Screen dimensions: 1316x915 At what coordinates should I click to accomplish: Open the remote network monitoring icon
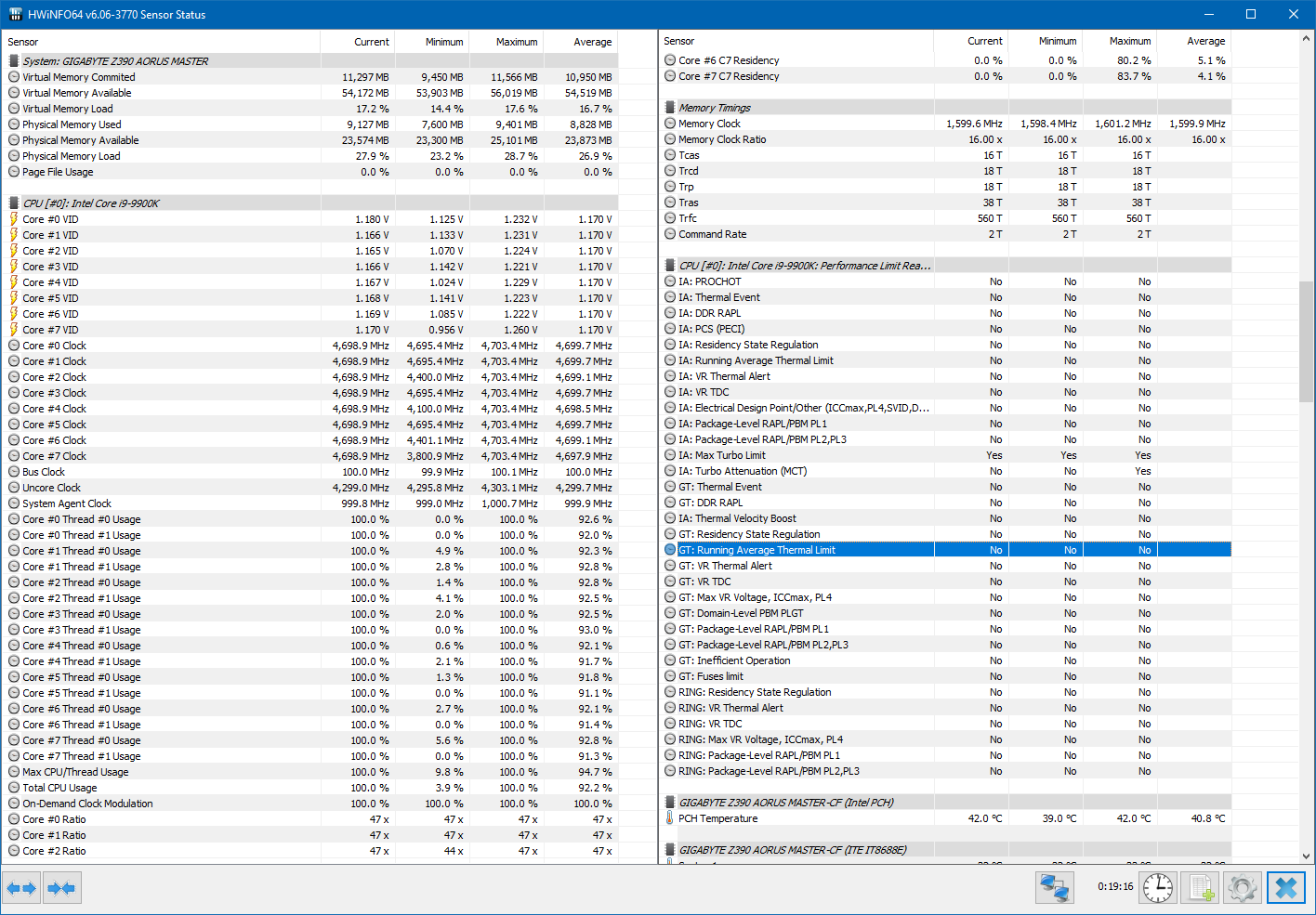click(x=1054, y=888)
